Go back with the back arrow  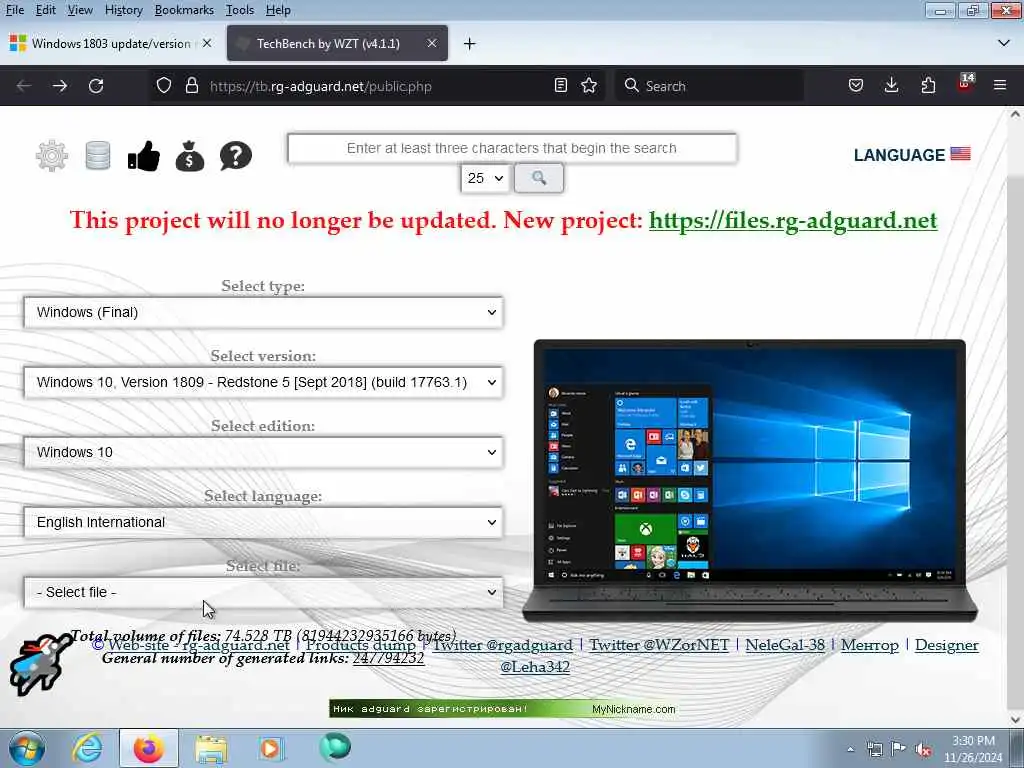coord(24,86)
